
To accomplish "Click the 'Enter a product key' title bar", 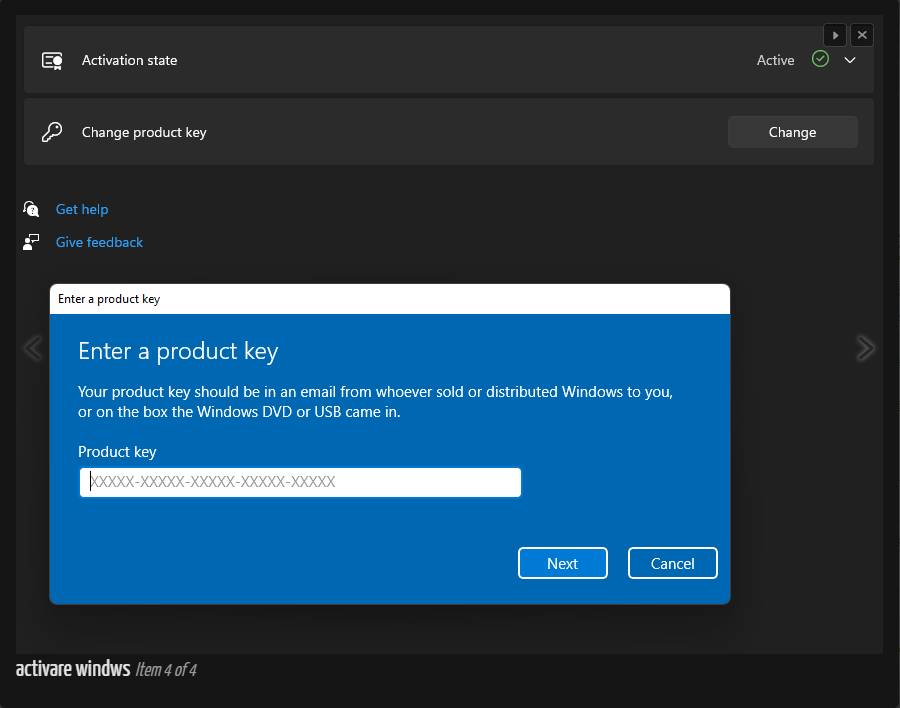I will coord(390,299).
